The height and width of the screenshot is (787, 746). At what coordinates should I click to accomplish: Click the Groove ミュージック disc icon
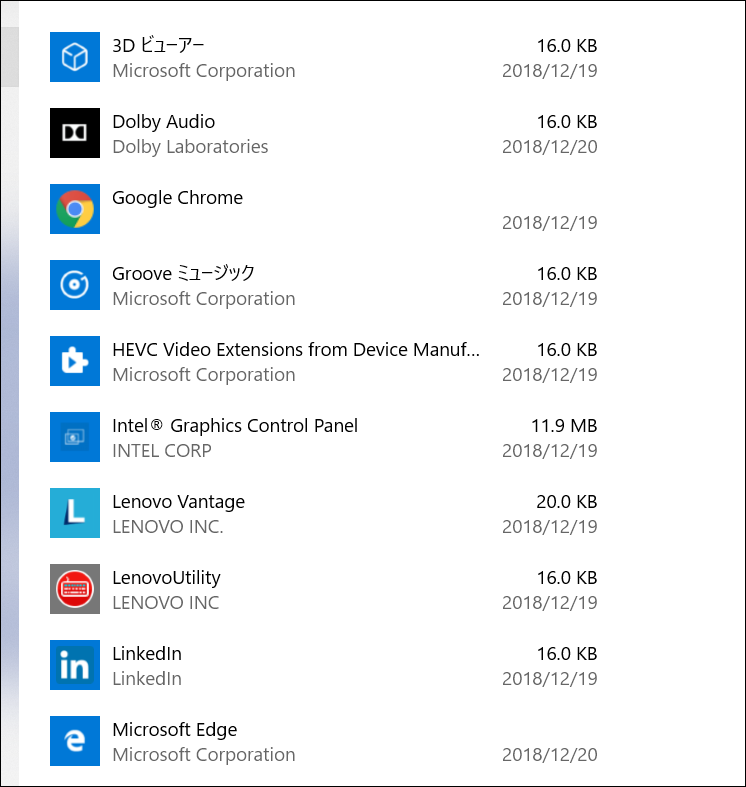tap(75, 285)
